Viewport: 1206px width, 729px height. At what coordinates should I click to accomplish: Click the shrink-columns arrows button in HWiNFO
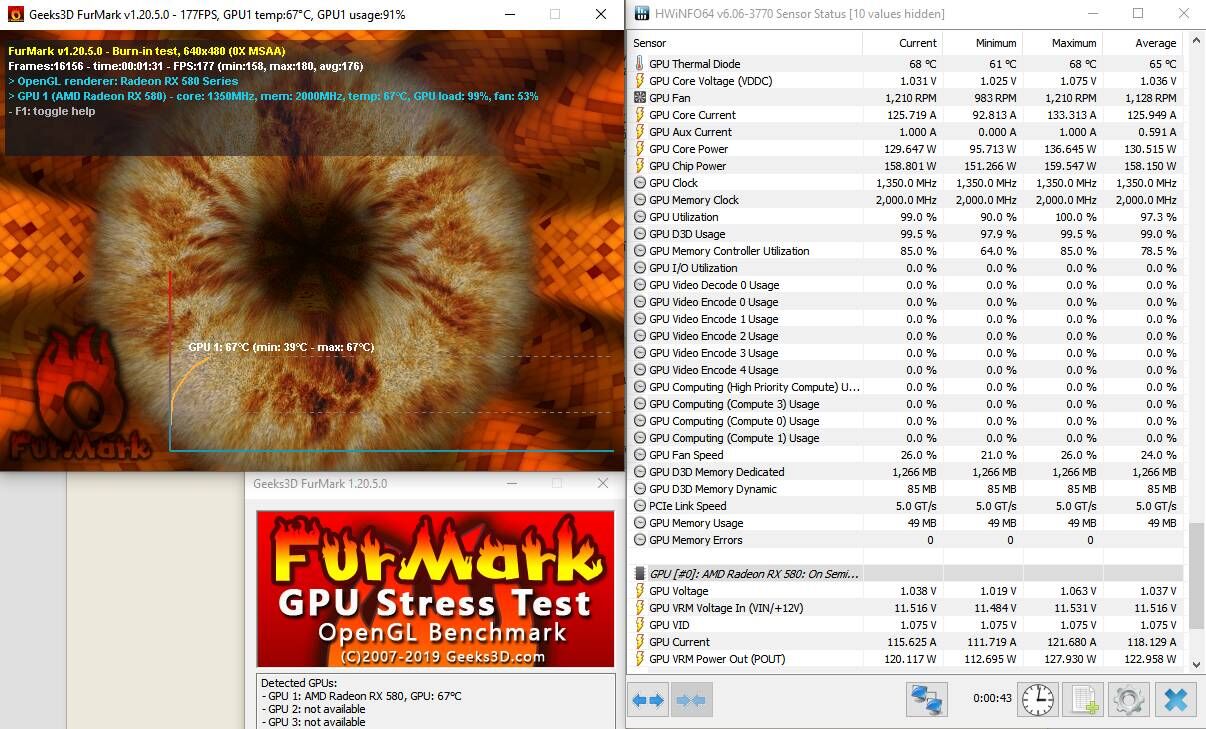point(690,700)
